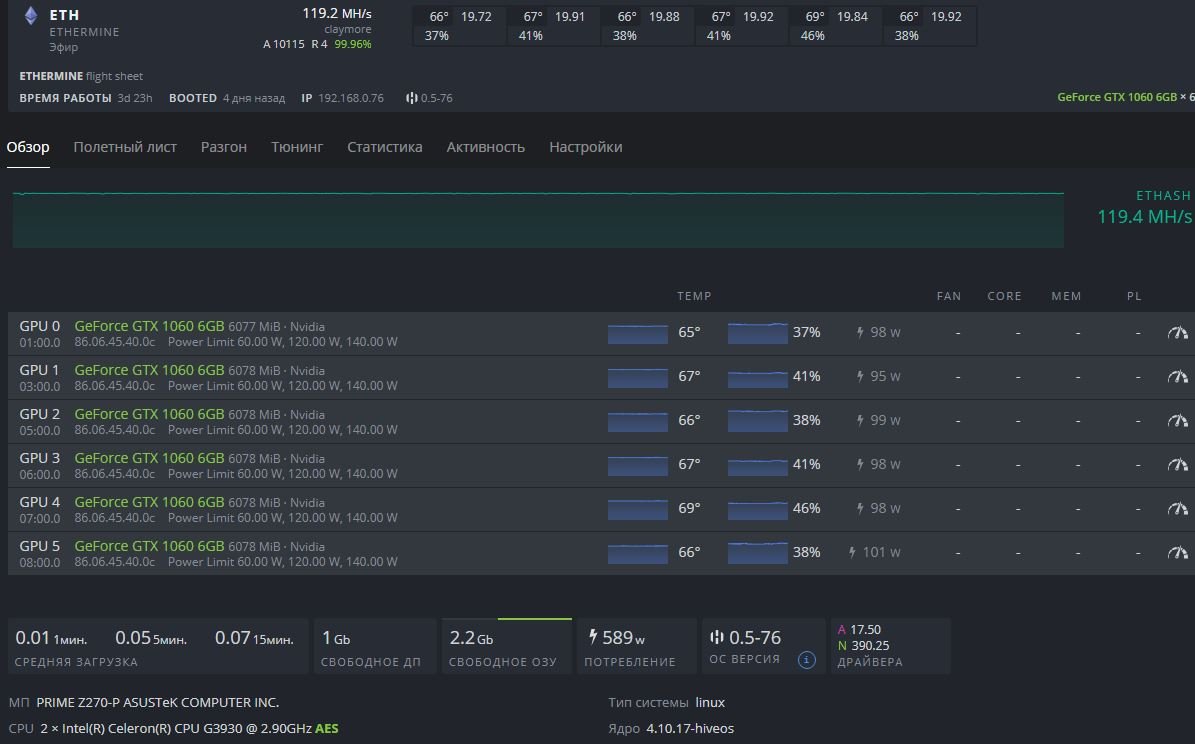Click the power bolt icon in the GPU 1 row
The height and width of the screenshot is (744, 1195).
pos(860,377)
